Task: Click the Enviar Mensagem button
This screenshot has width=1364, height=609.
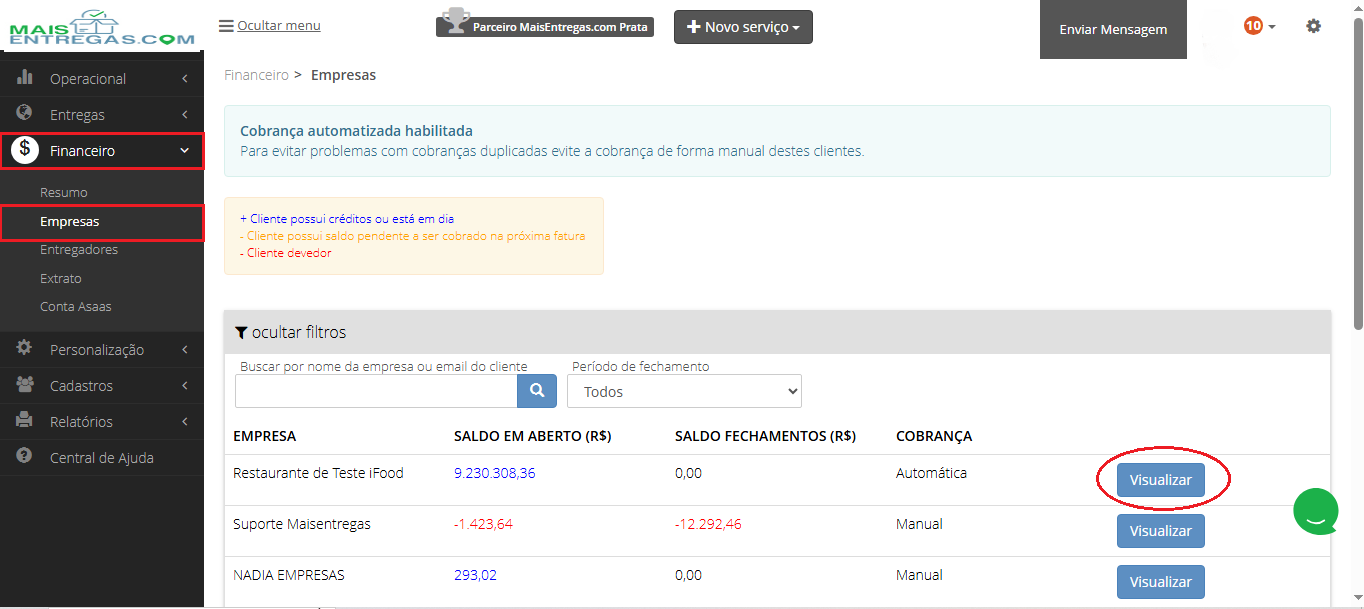Action: pos(1113,29)
